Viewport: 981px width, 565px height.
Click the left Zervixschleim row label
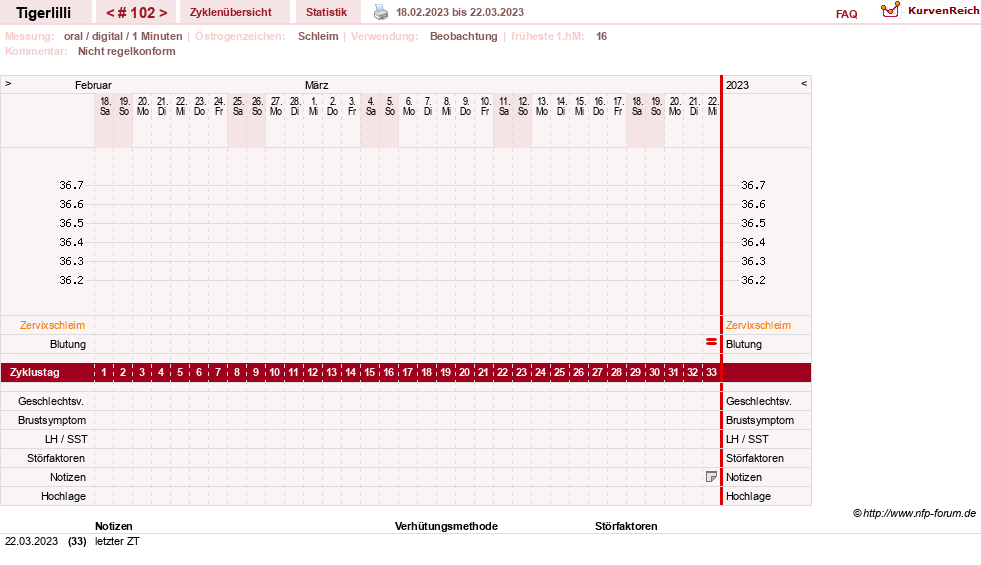52,325
